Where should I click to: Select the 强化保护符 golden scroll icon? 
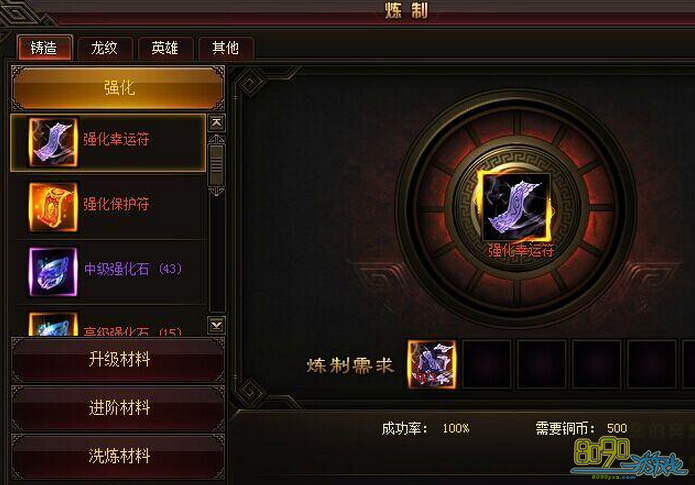click(x=53, y=207)
